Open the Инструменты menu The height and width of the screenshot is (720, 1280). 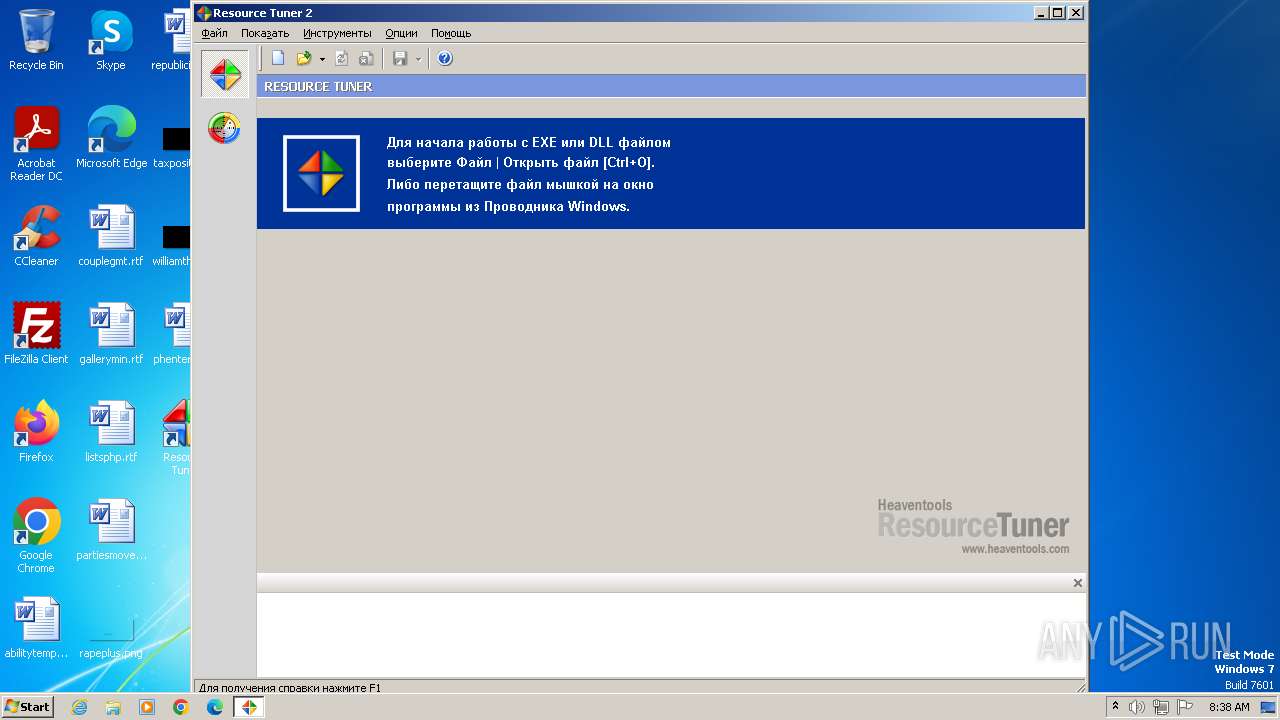337,33
